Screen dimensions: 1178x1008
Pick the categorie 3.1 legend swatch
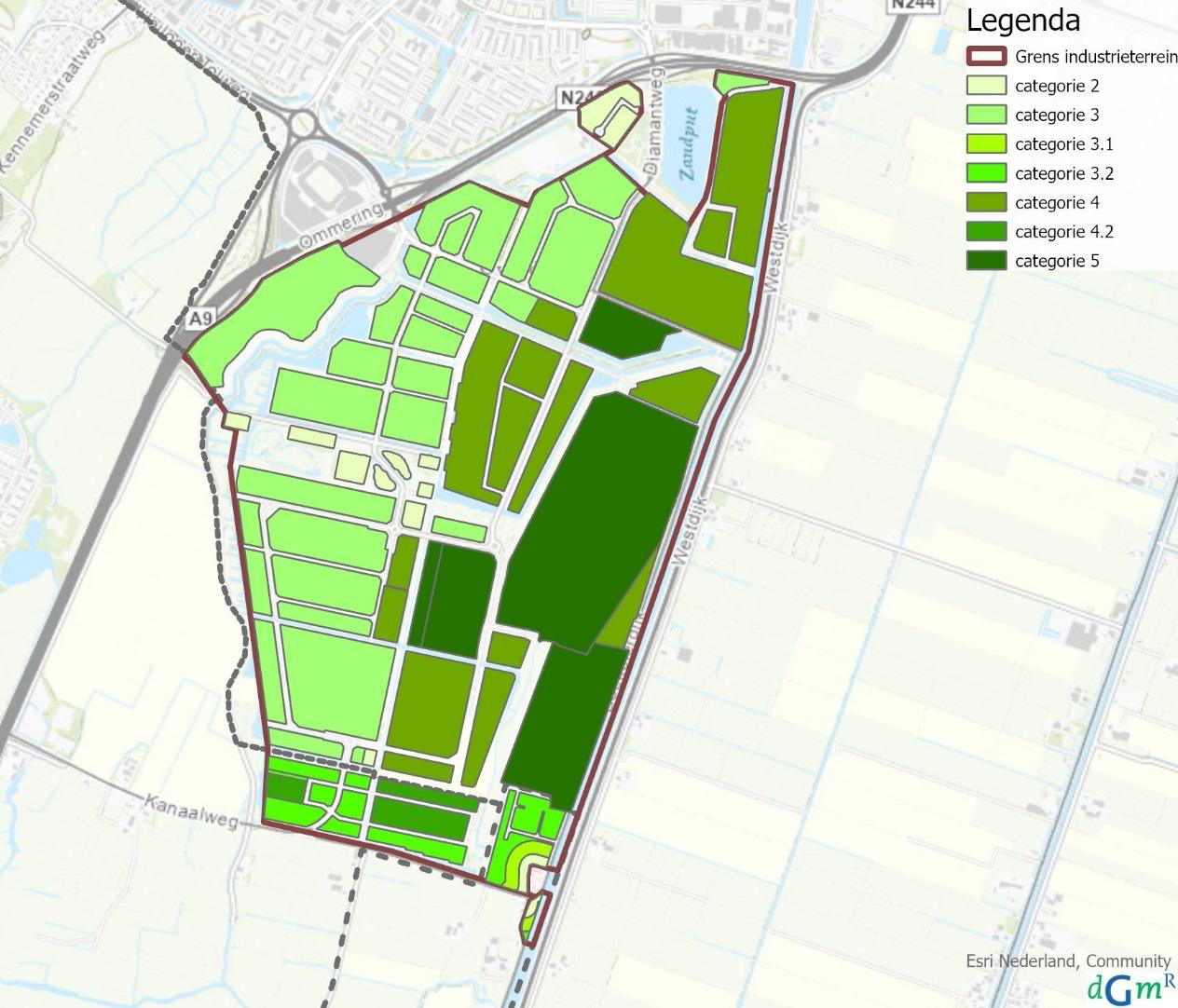[x=986, y=144]
